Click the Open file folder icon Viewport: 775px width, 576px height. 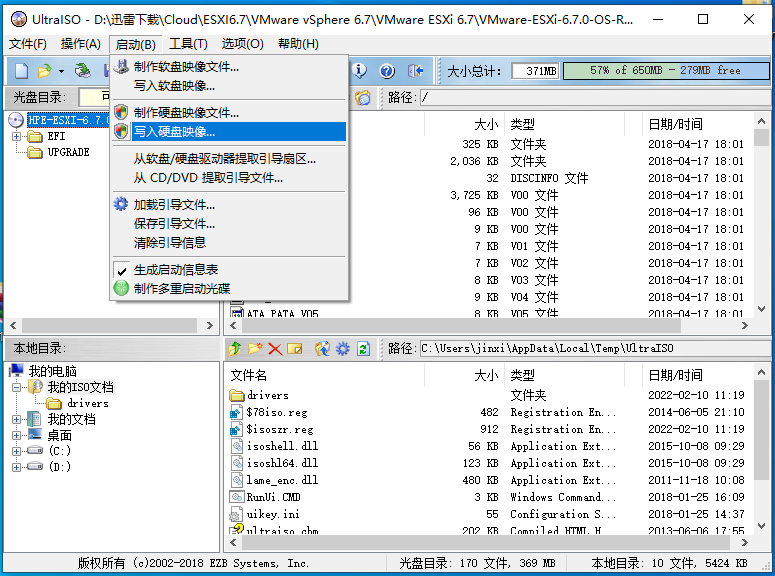[44, 71]
